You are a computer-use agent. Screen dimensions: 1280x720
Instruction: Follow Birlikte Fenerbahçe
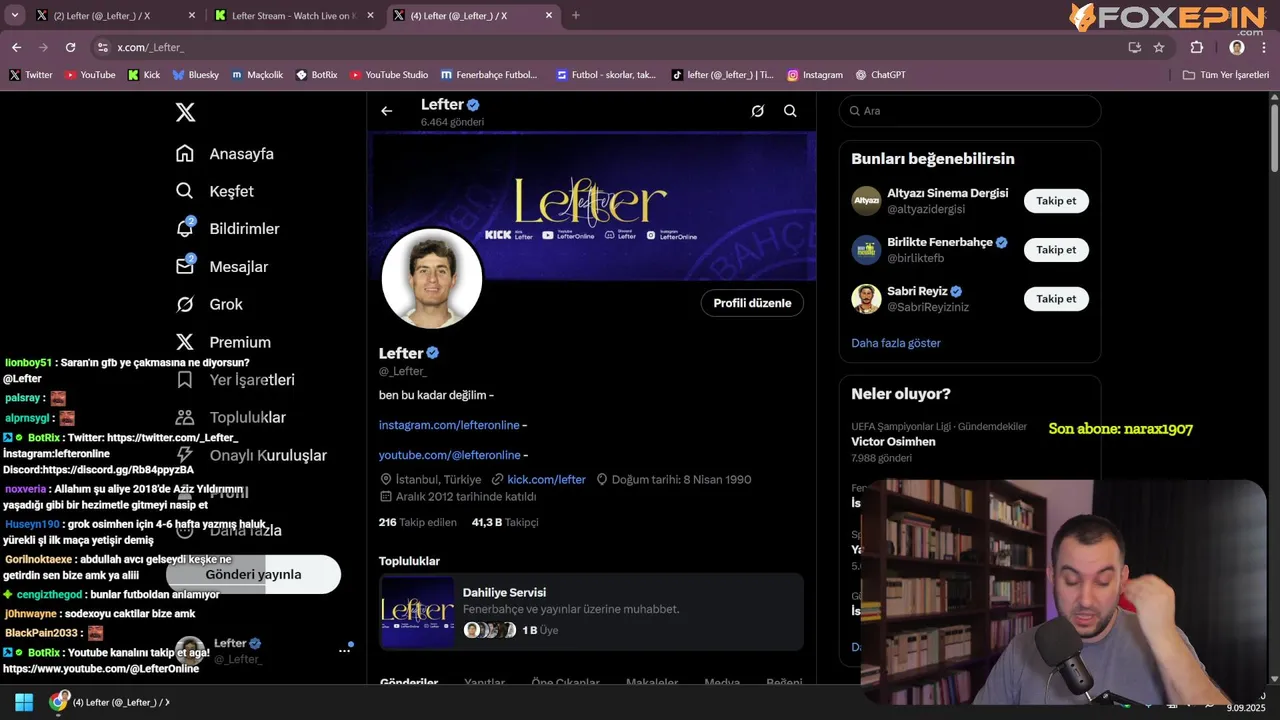1056,250
